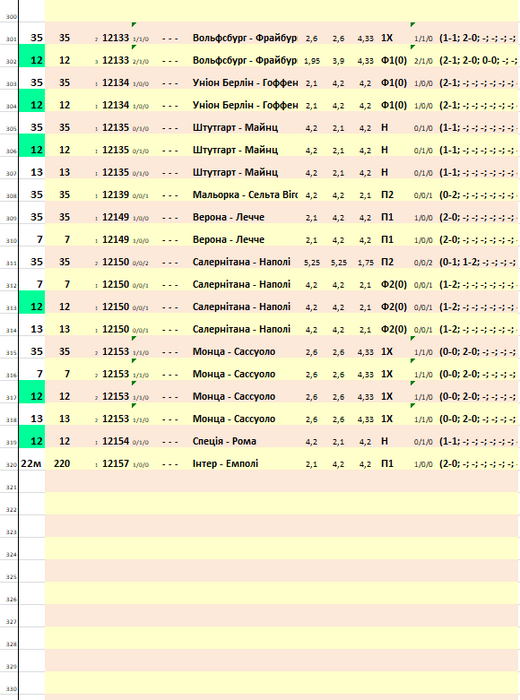Select ID 12153 in row 318

click(x=116, y=419)
